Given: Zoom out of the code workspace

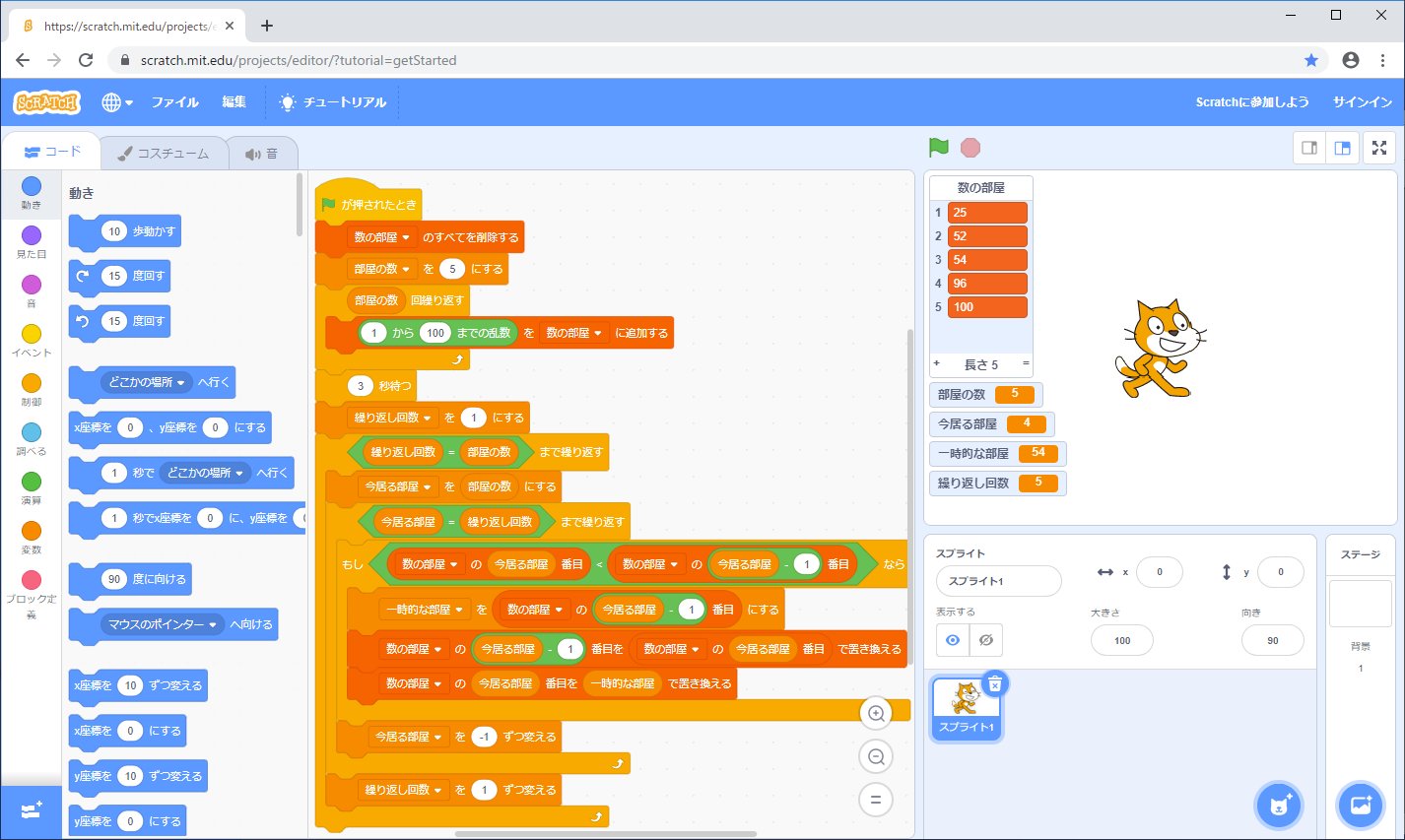Looking at the screenshot, I should [876, 756].
